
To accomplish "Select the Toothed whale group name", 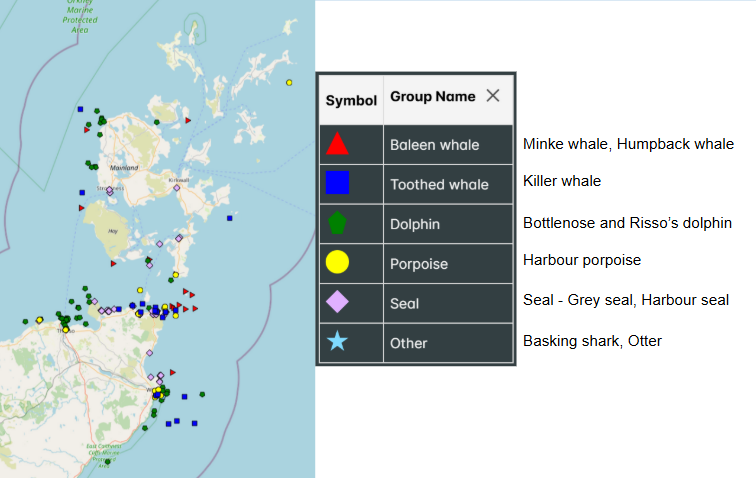I will 439,184.
